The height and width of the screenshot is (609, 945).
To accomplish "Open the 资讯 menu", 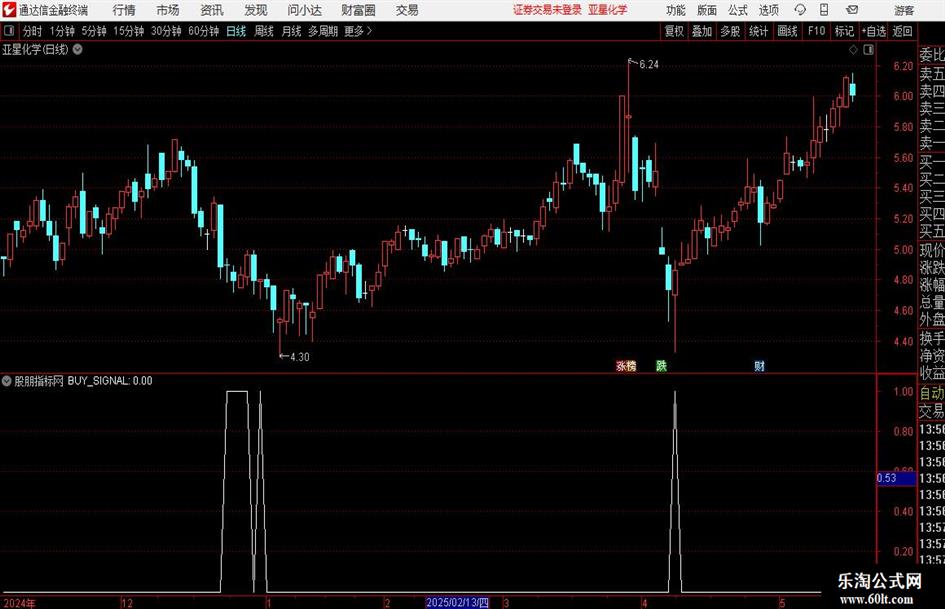I will 212,10.
